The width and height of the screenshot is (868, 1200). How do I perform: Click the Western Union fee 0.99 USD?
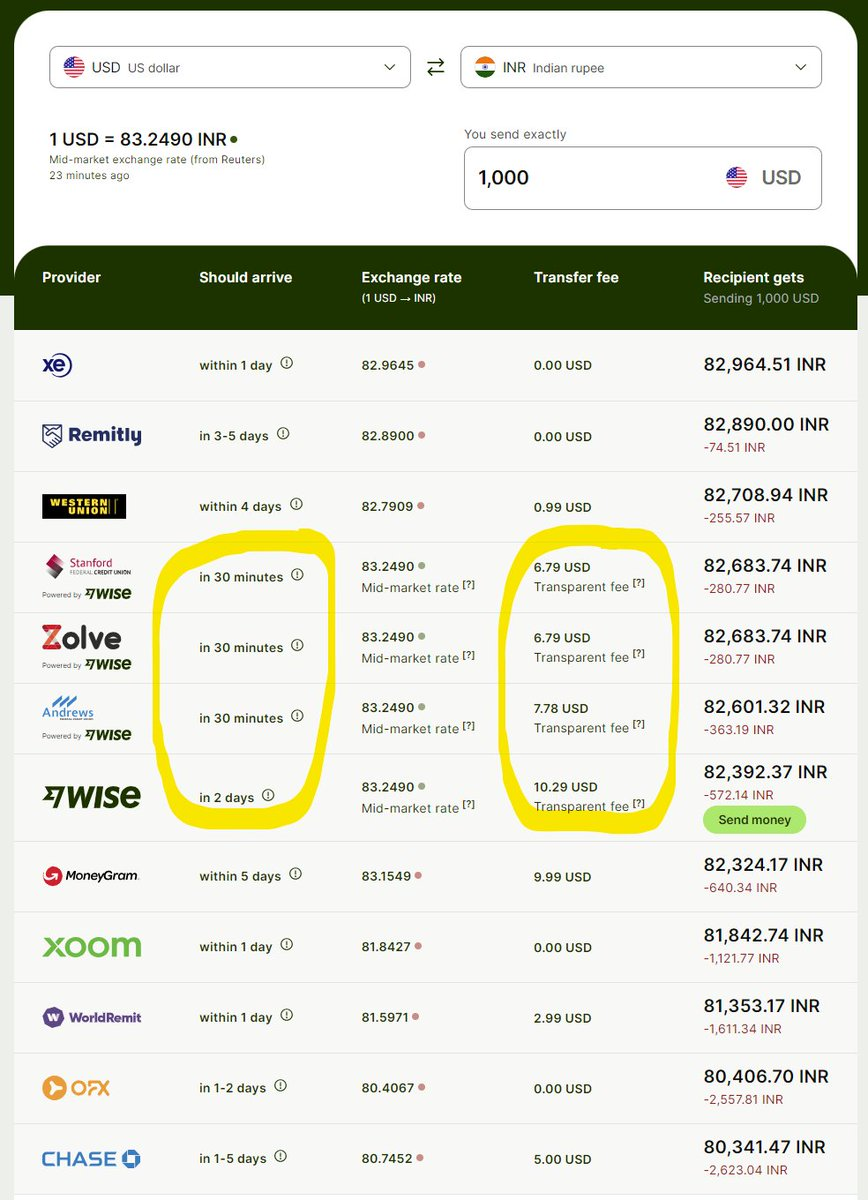point(563,506)
